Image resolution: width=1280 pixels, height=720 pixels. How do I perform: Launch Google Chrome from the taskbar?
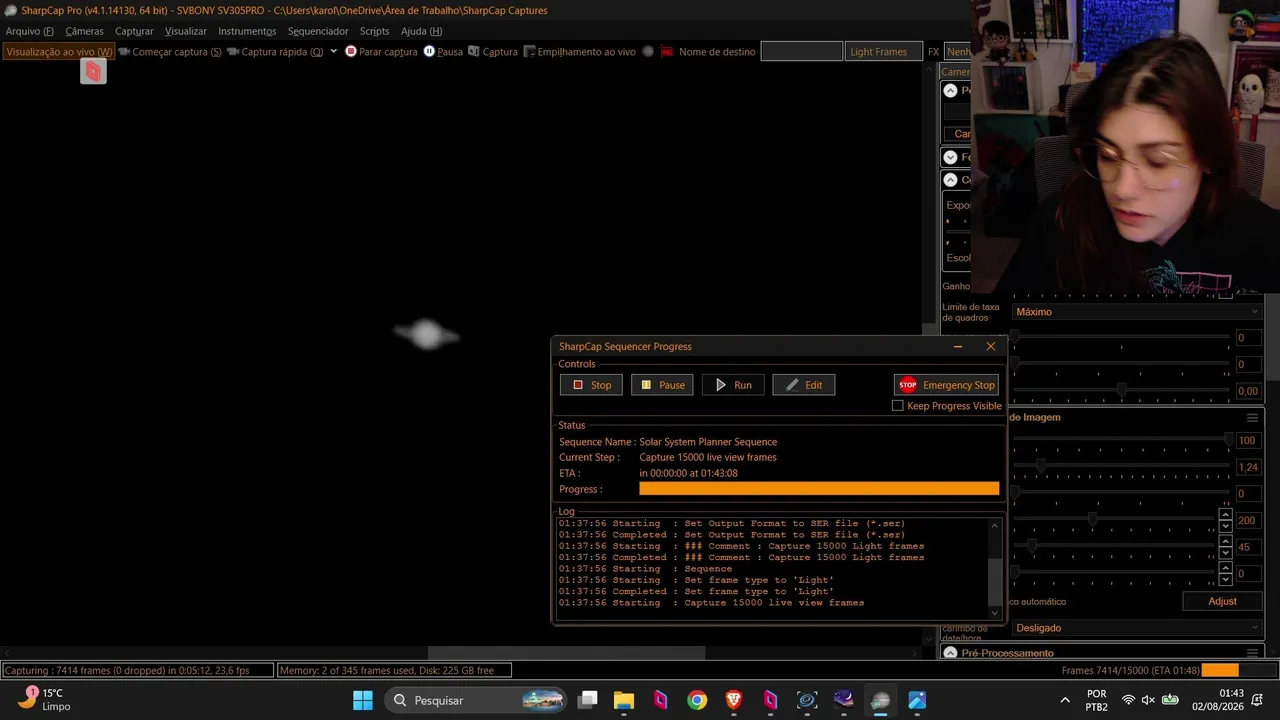697,700
